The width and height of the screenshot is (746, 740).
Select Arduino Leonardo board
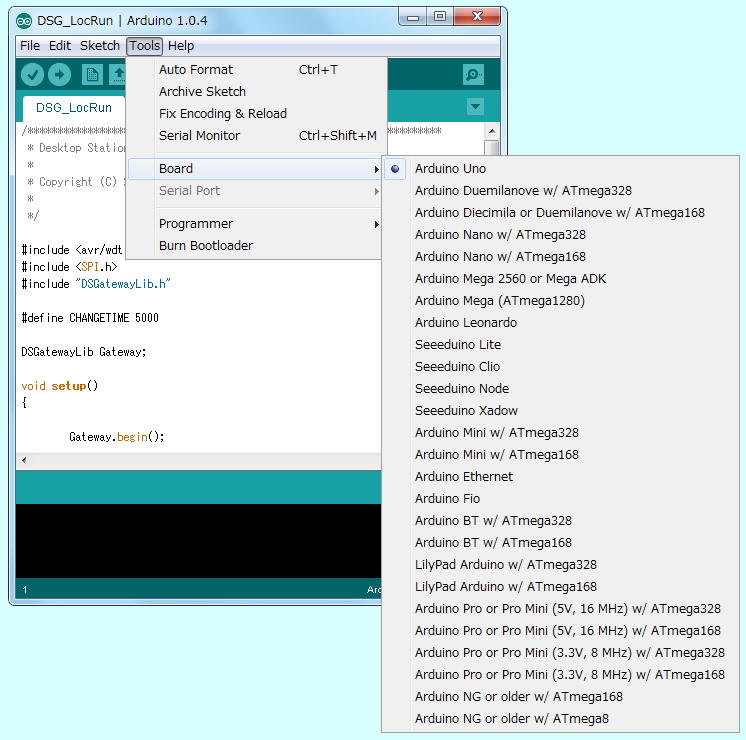tap(560, 323)
